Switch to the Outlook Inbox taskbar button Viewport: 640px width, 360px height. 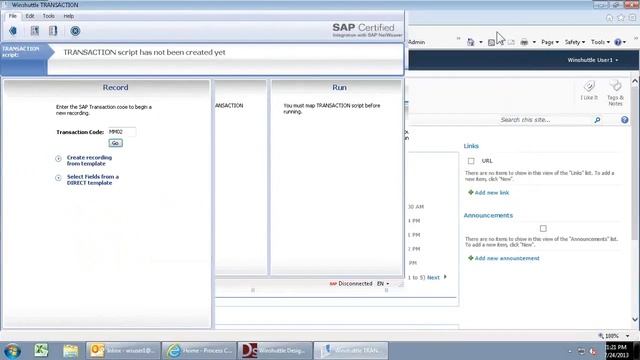point(123,351)
